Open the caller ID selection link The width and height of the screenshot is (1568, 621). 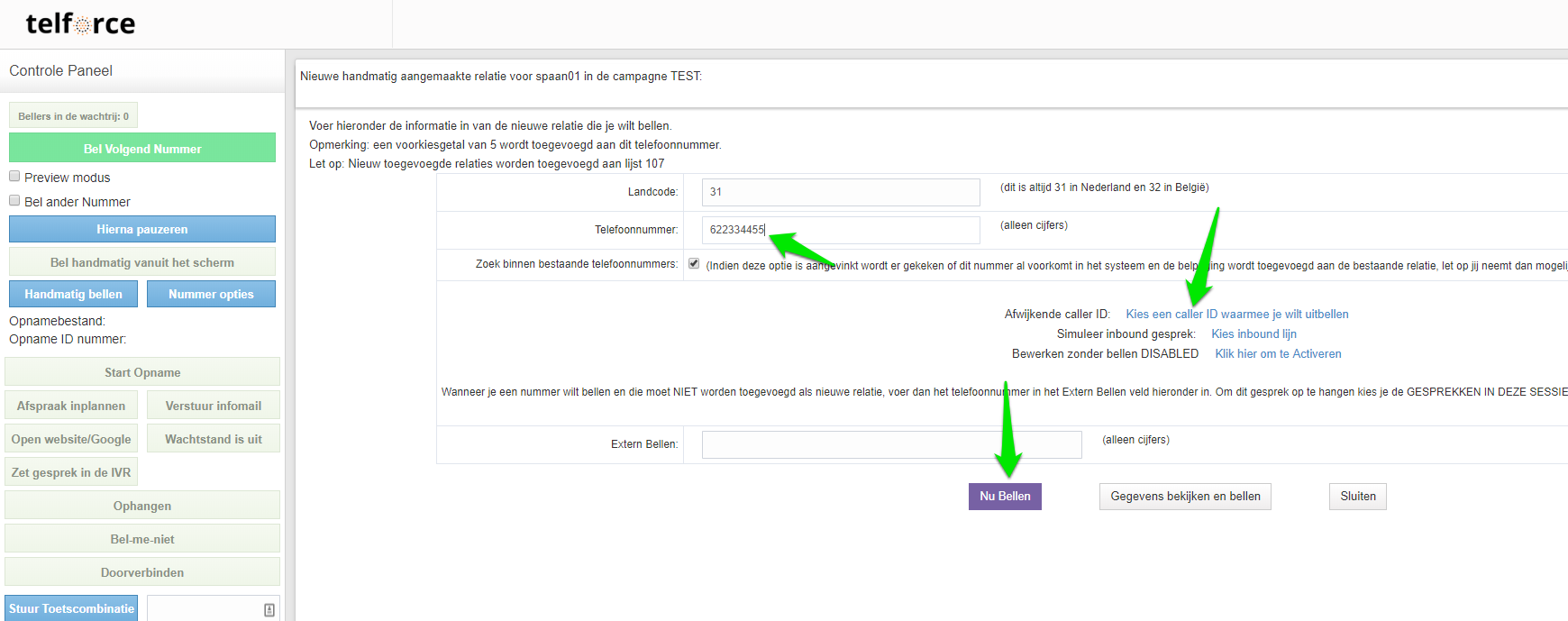[1236, 315]
